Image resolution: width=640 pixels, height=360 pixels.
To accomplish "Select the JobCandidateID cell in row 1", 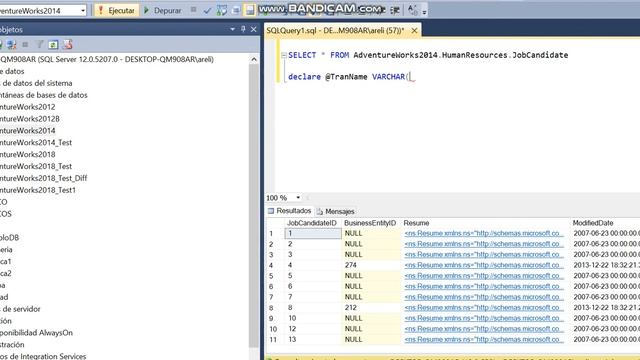I will pyautogui.click(x=313, y=233).
